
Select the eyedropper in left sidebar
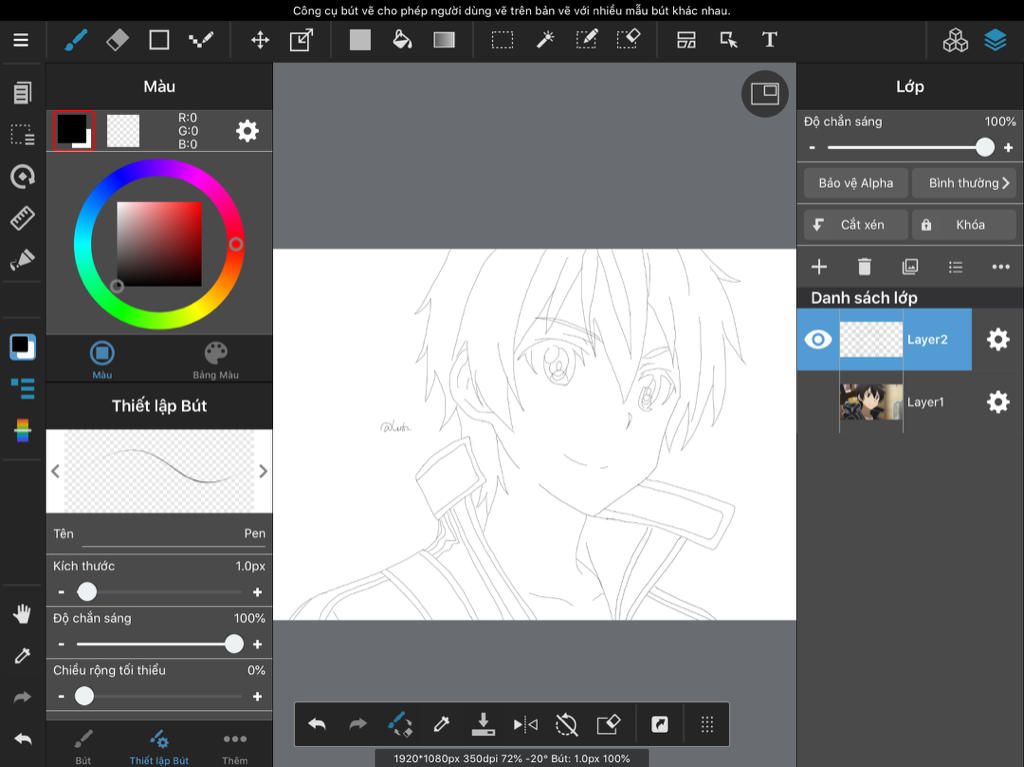point(22,655)
